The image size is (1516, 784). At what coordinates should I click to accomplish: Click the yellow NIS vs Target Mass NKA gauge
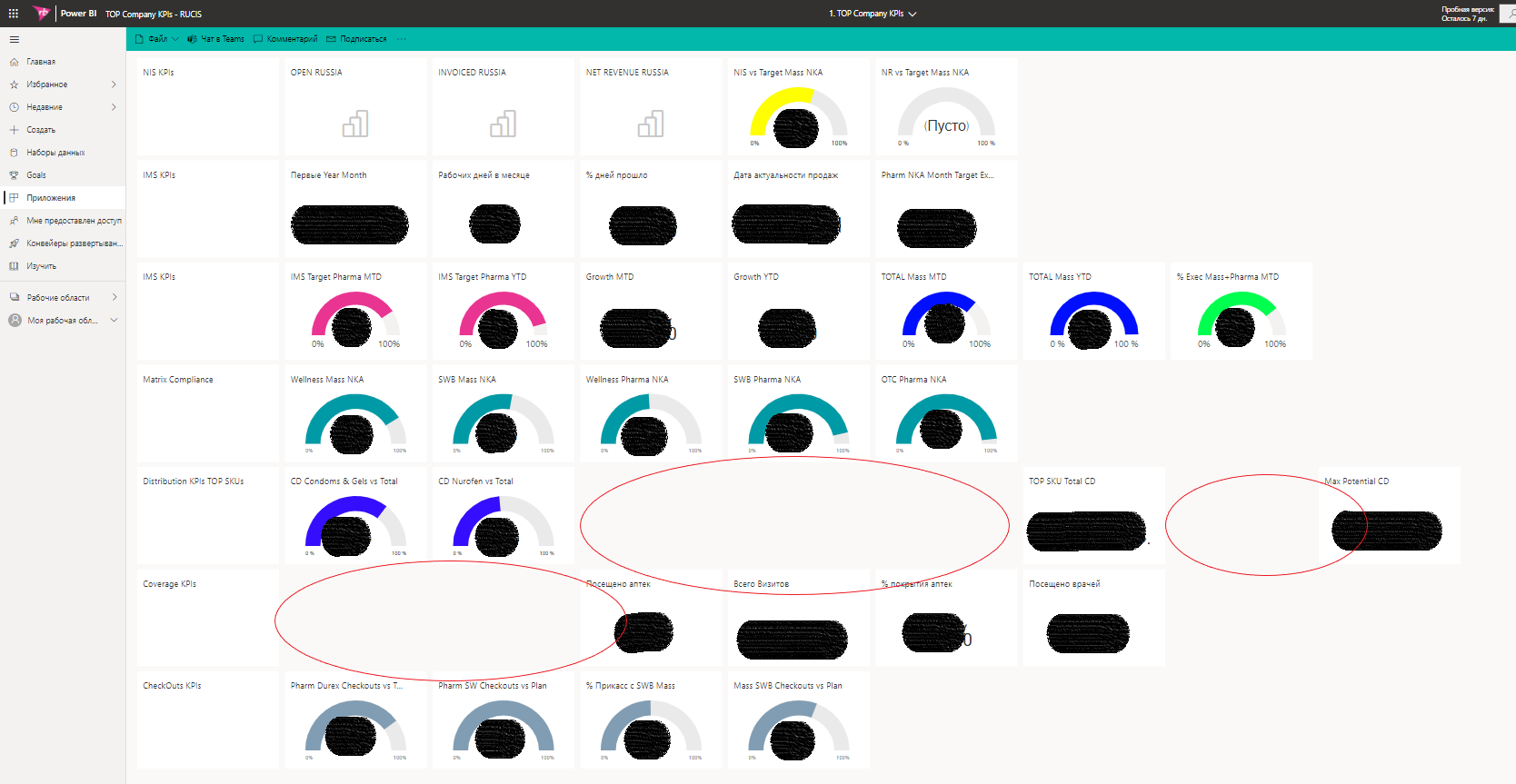point(798,115)
